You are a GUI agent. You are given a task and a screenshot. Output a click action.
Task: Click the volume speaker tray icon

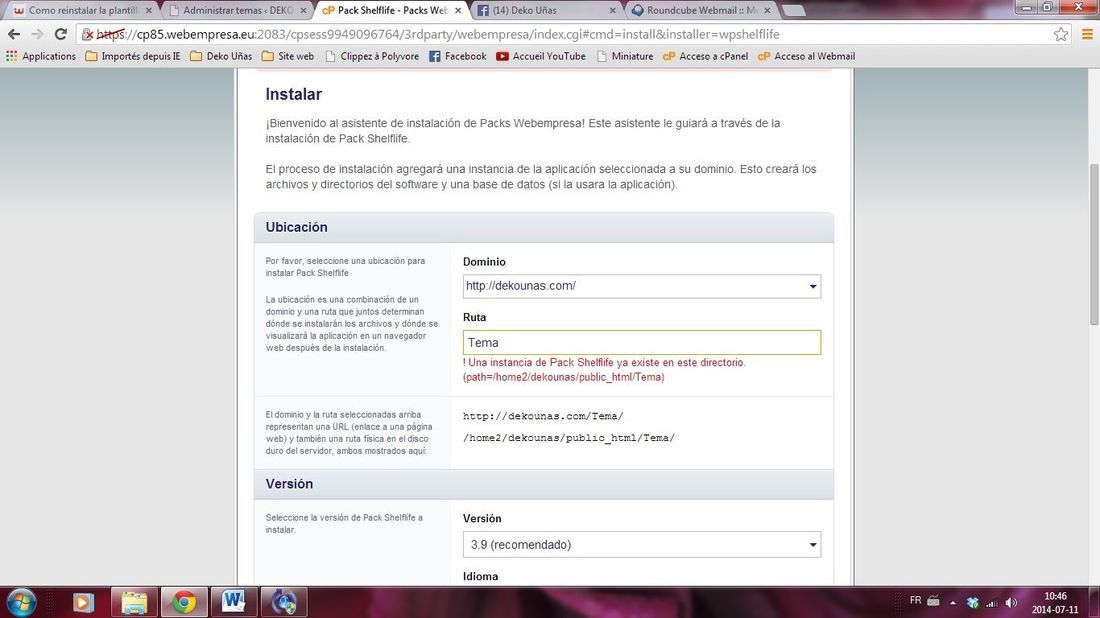coord(1011,603)
